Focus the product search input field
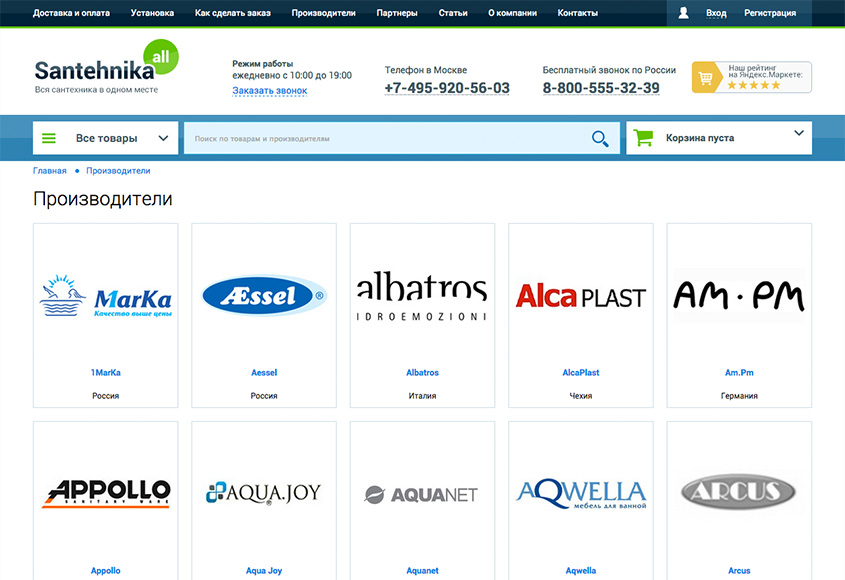The image size is (845, 580). coord(401,139)
